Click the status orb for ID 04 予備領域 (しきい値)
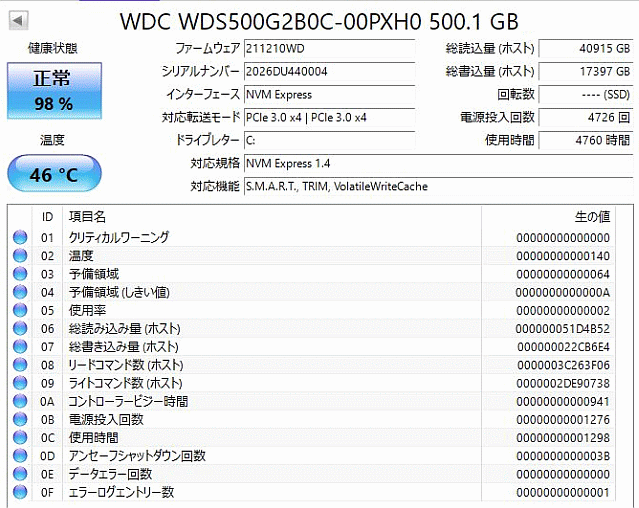 pyautogui.click(x=20, y=292)
